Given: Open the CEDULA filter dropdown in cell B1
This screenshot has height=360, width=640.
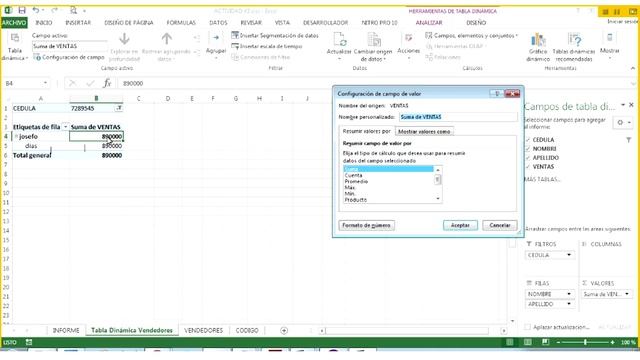Looking at the screenshot, I should coord(119,108).
